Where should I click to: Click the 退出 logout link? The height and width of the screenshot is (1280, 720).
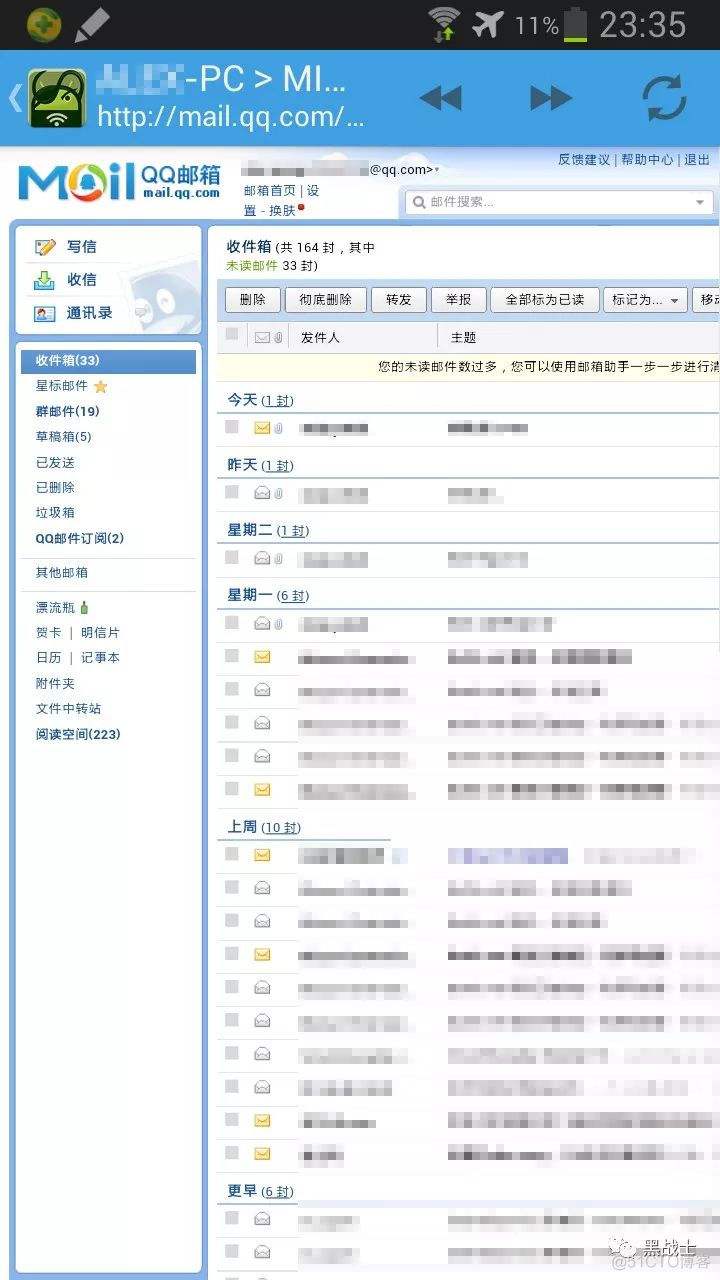698,160
